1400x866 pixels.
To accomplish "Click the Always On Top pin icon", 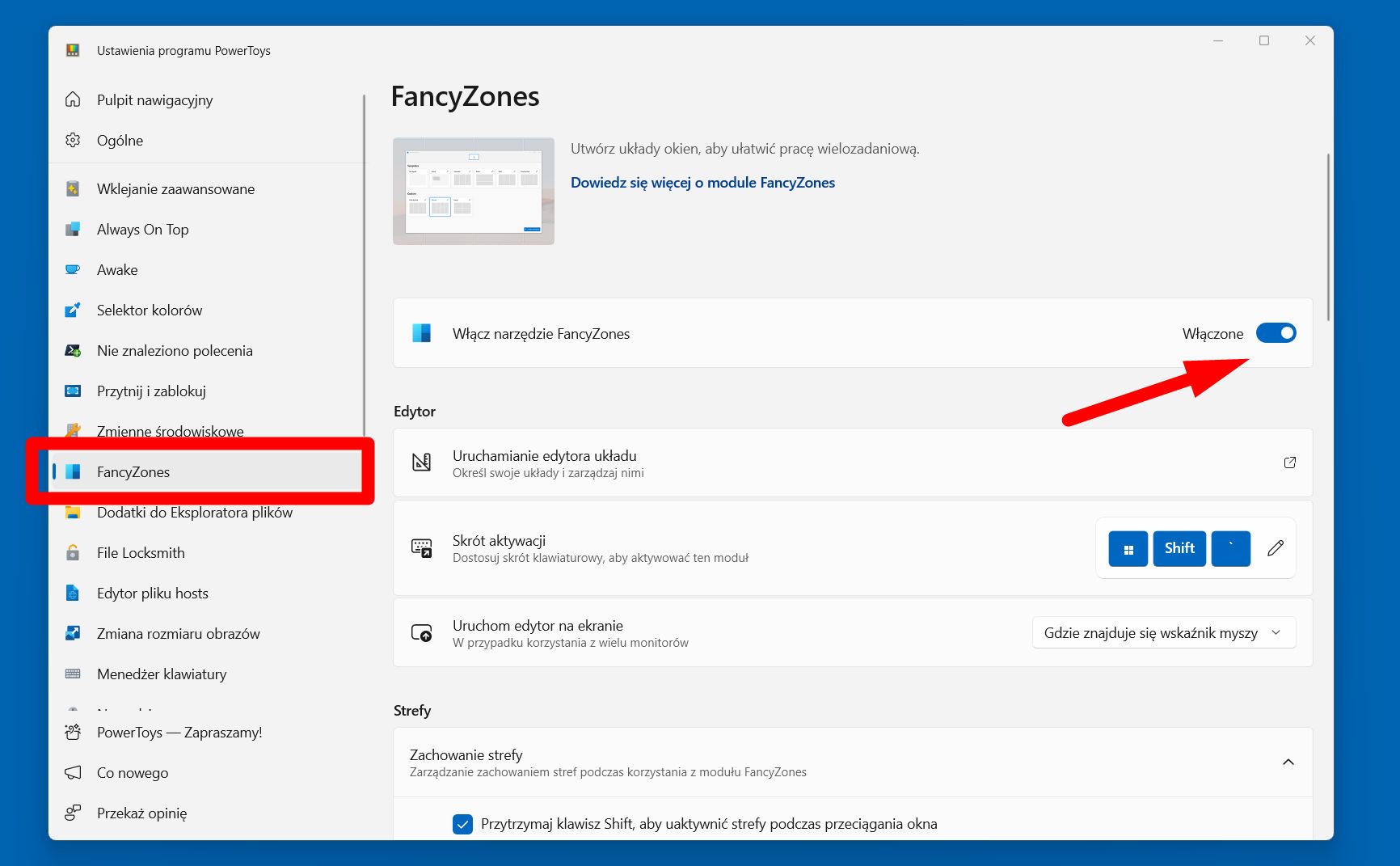I will 73,229.
